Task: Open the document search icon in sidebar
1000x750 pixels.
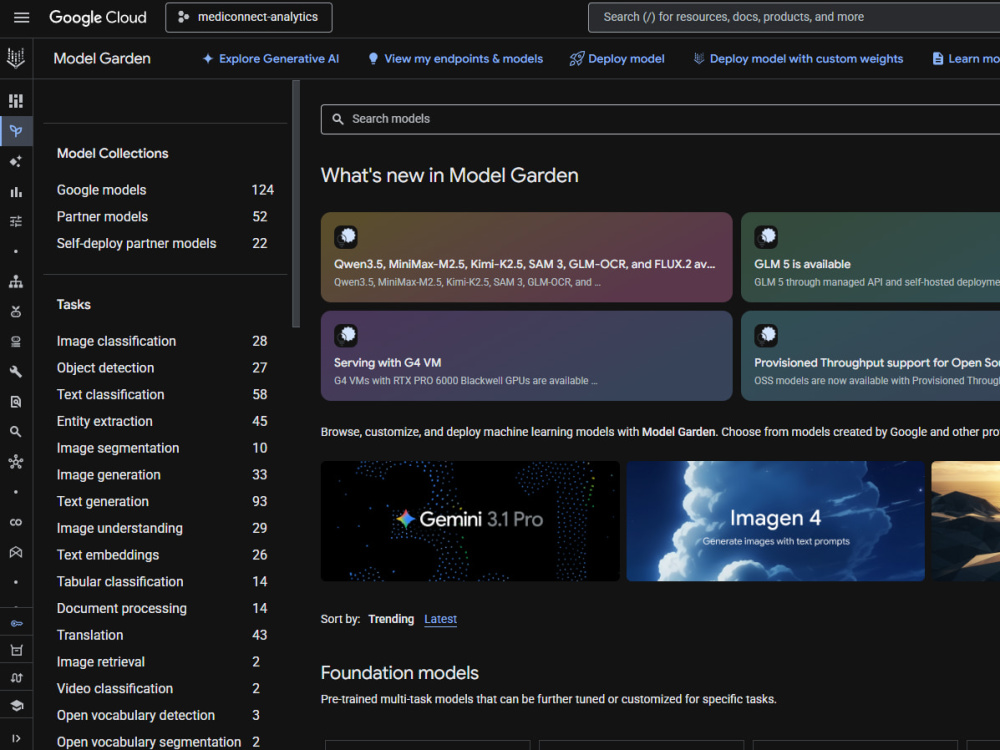Action: point(16,402)
